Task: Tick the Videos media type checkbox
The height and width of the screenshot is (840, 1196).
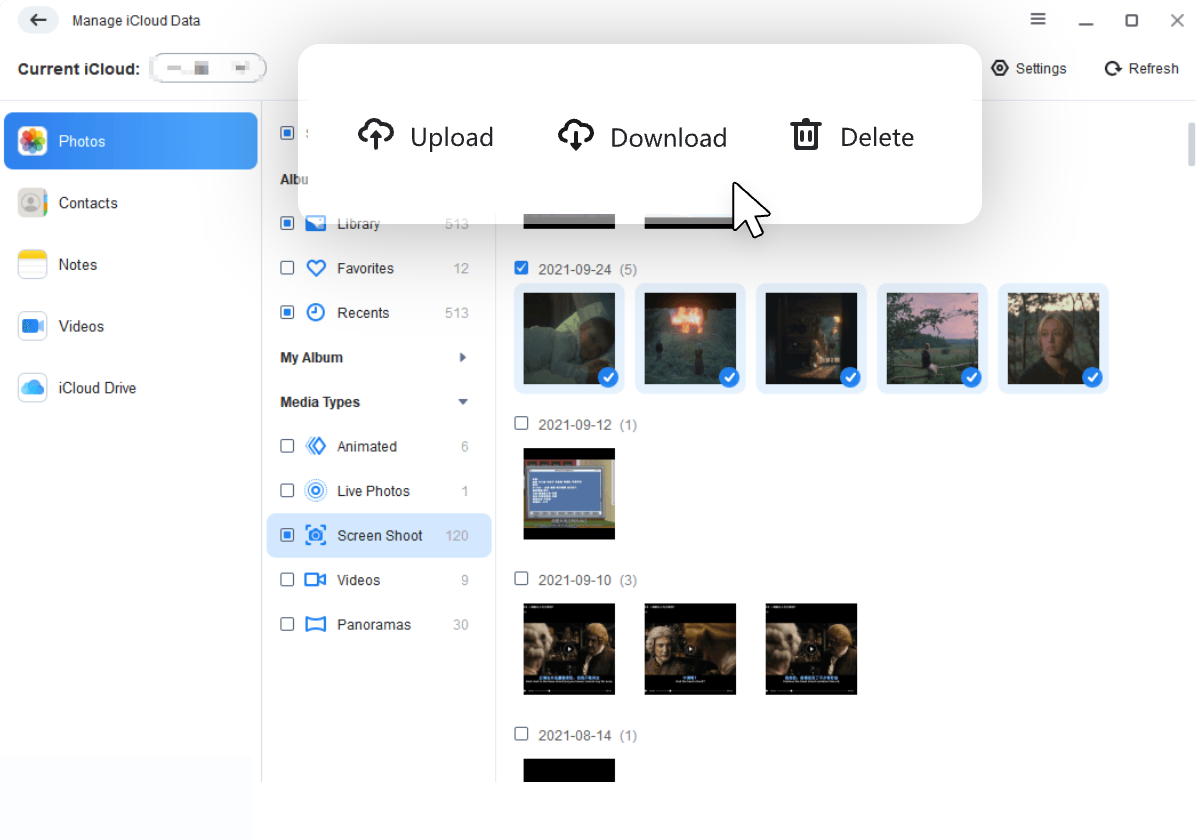Action: pyautogui.click(x=287, y=580)
